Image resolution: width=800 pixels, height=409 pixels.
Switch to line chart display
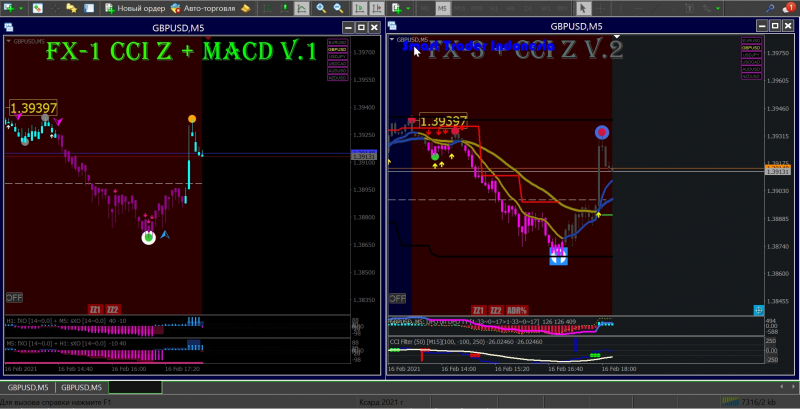302,8
